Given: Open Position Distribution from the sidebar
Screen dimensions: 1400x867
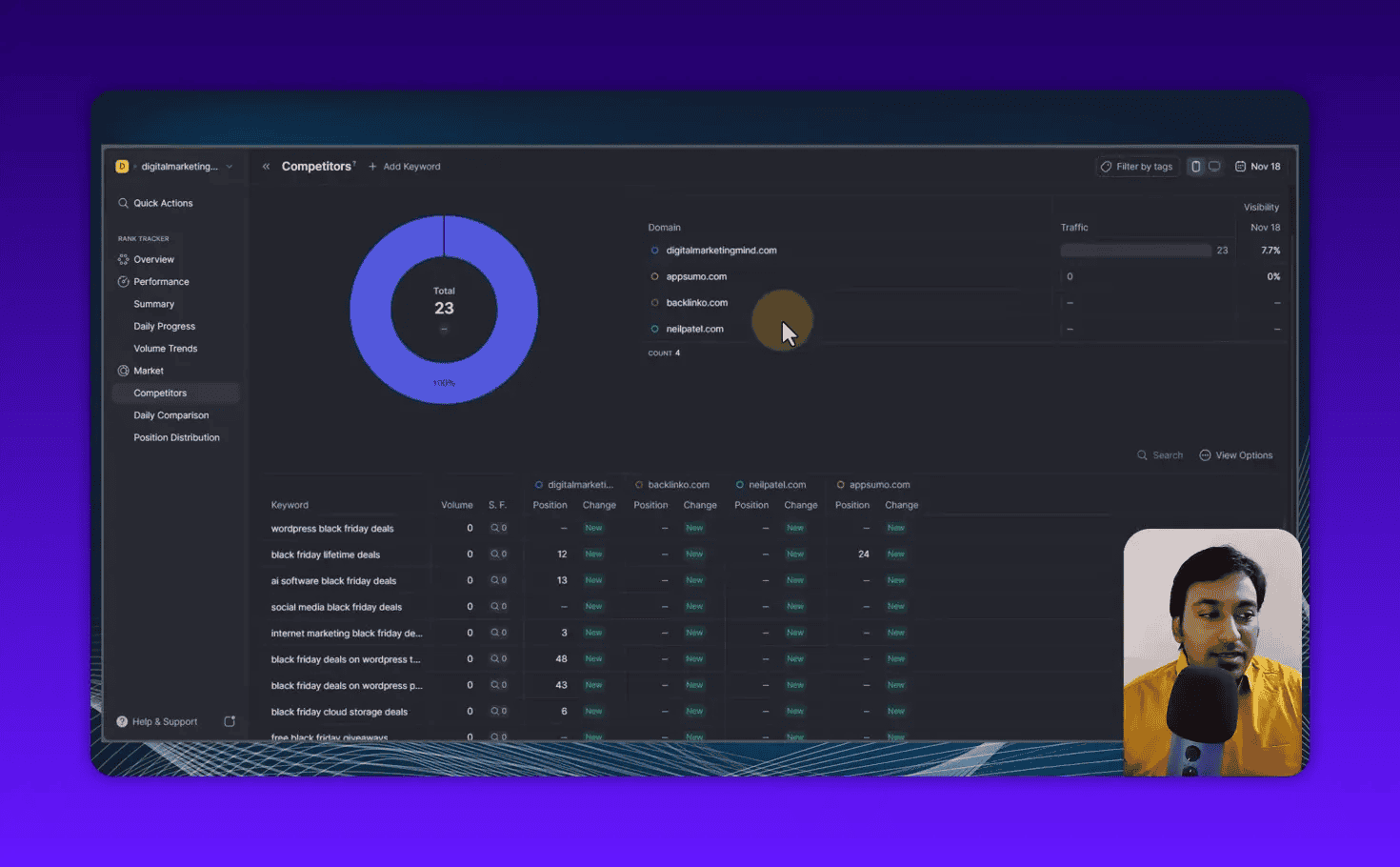Looking at the screenshot, I should (x=176, y=437).
